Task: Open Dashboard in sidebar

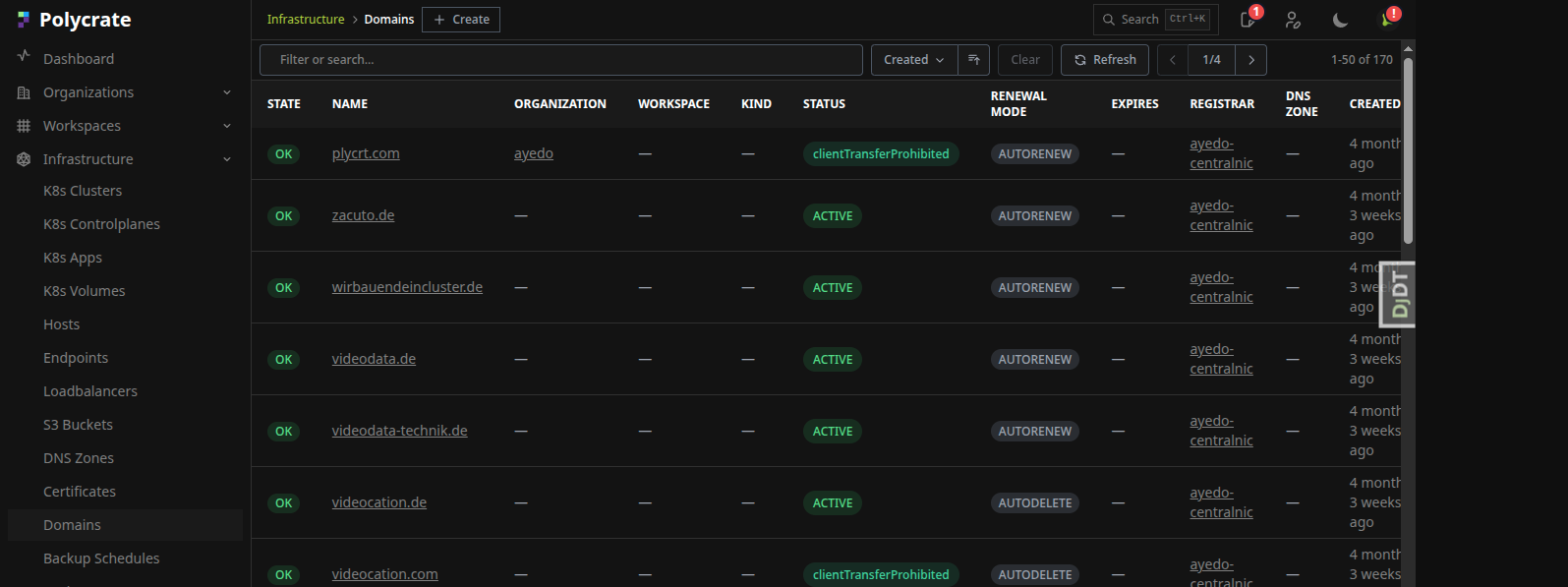Action: pyautogui.click(x=79, y=59)
